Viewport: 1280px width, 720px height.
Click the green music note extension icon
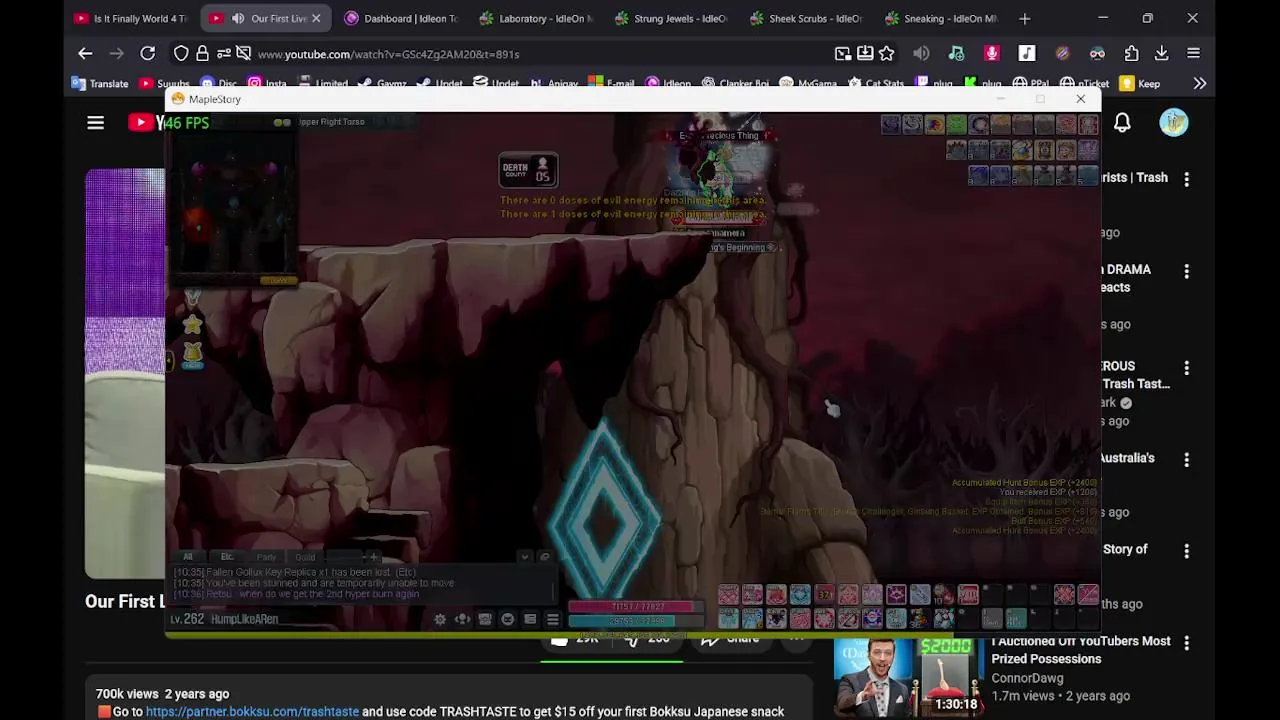tap(956, 54)
